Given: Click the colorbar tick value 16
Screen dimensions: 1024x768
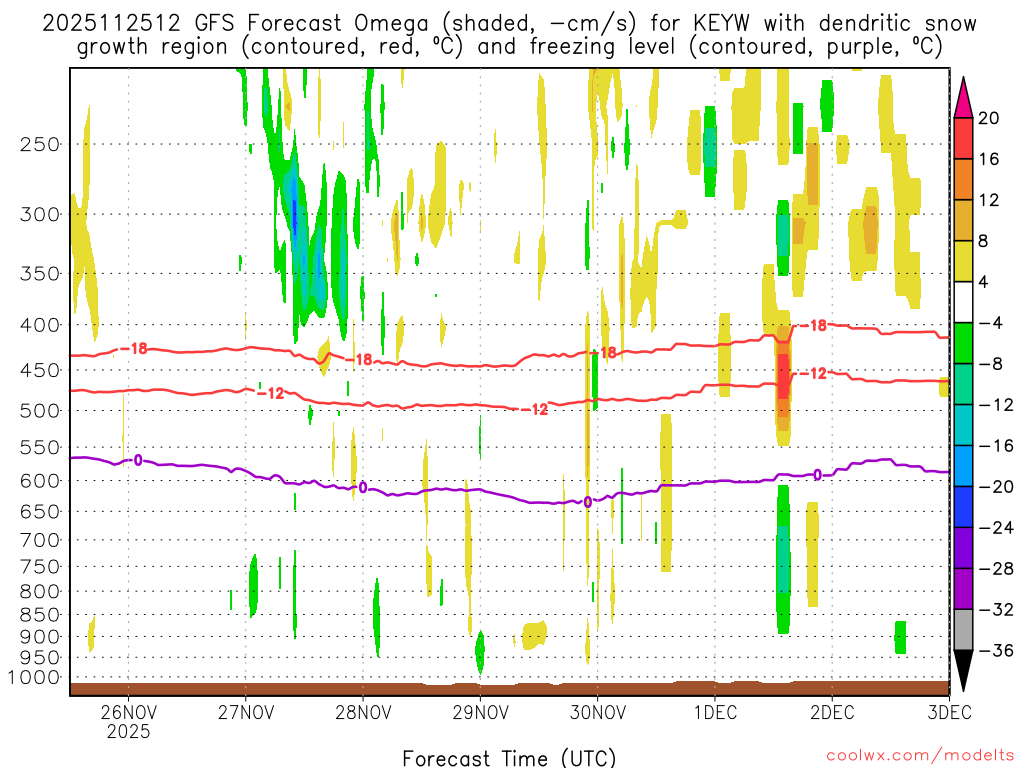Looking at the screenshot, I should coord(989,159).
